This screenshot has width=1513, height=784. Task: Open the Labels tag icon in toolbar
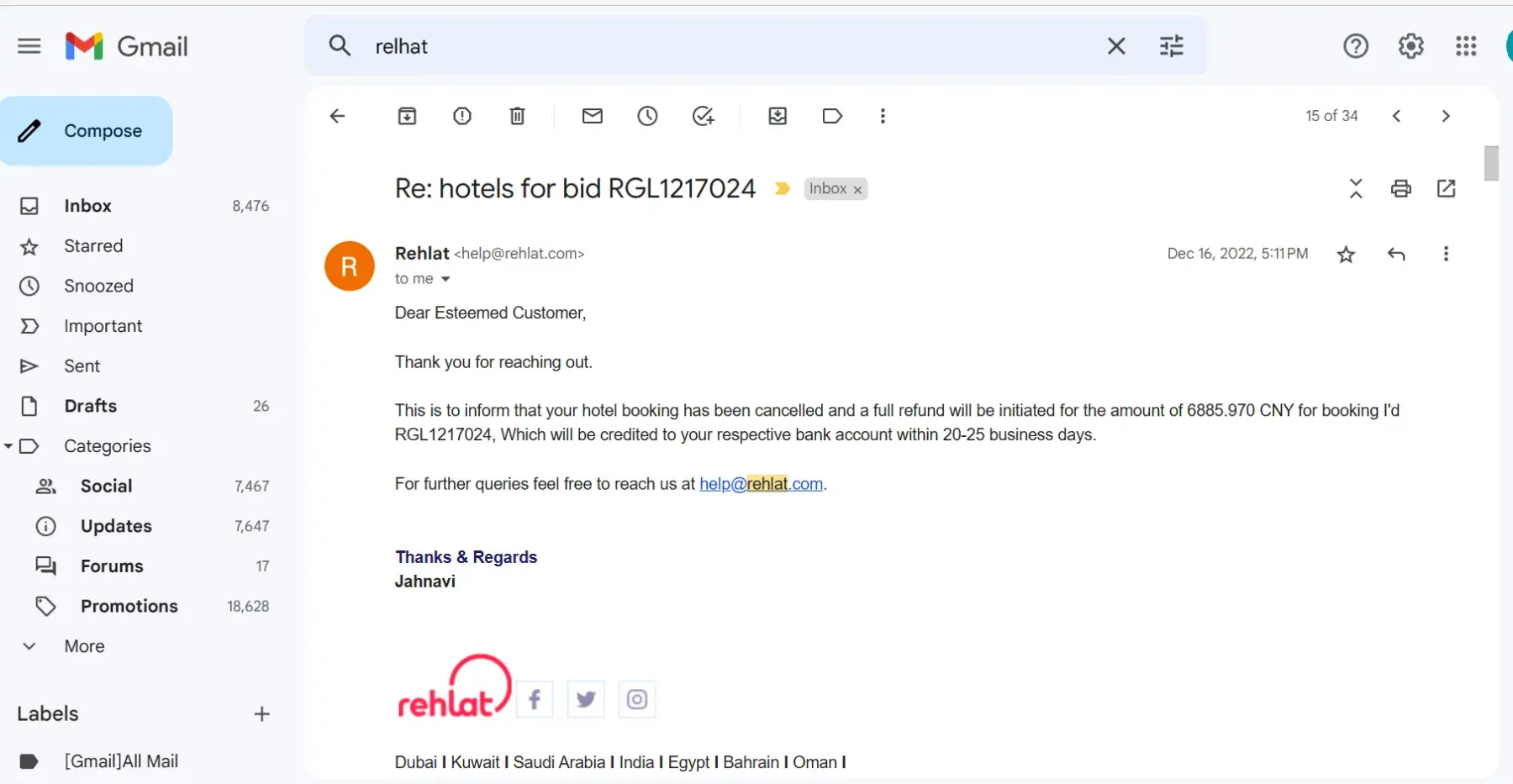[x=832, y=116]
